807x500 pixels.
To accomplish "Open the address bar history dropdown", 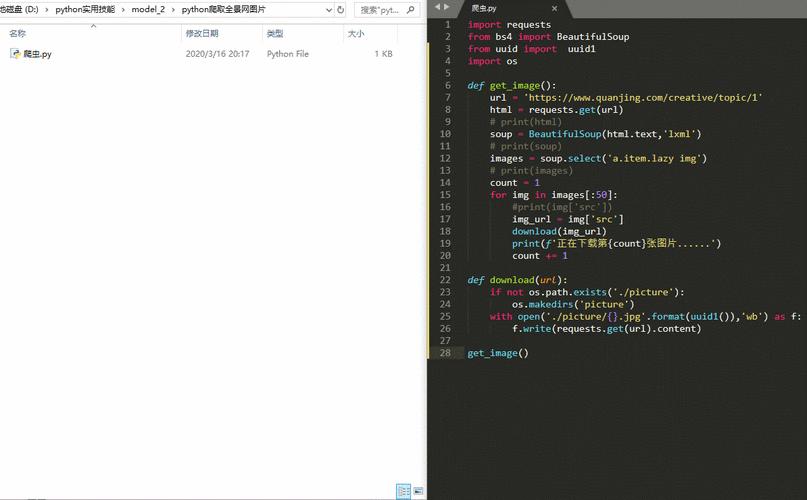I will click(x=329, y=10).
